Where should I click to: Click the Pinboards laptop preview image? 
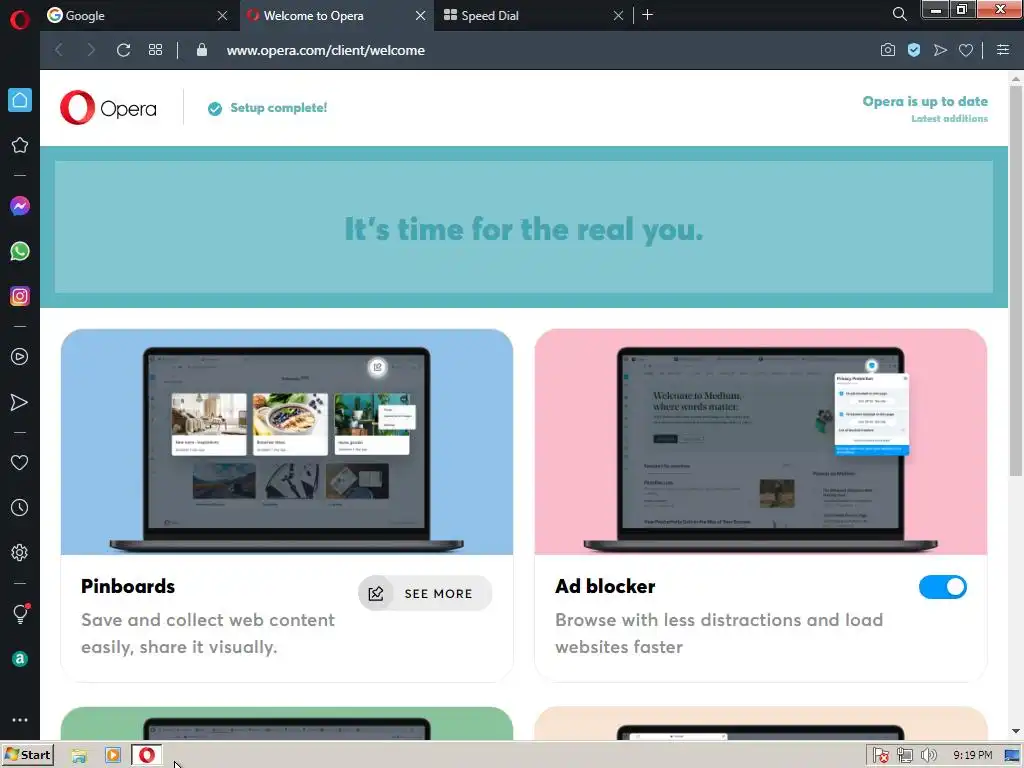pyautogui.click(x=287, y=442)
